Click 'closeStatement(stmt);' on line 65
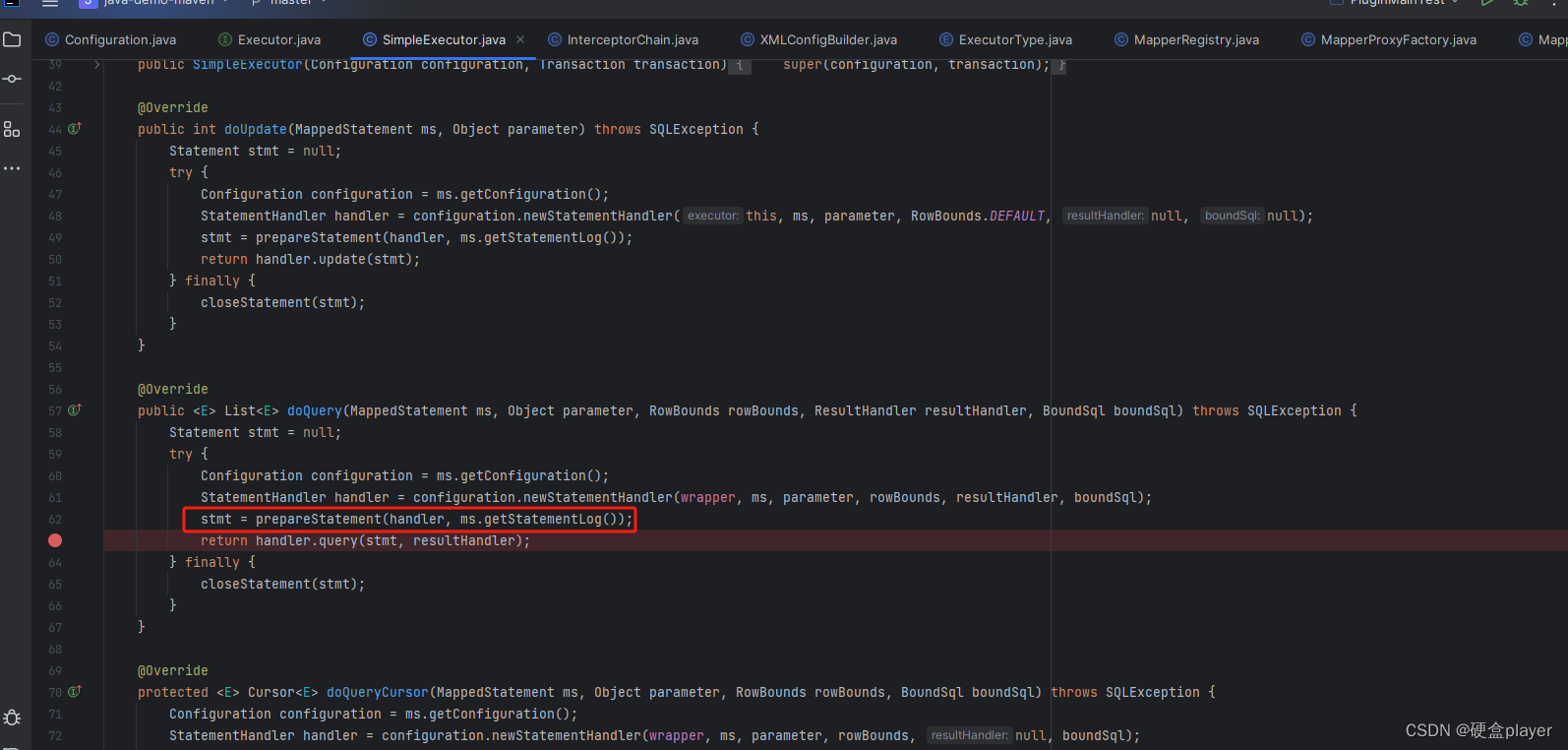The height and width of the screenshot is (750, 1568). [x=283, y=584]
